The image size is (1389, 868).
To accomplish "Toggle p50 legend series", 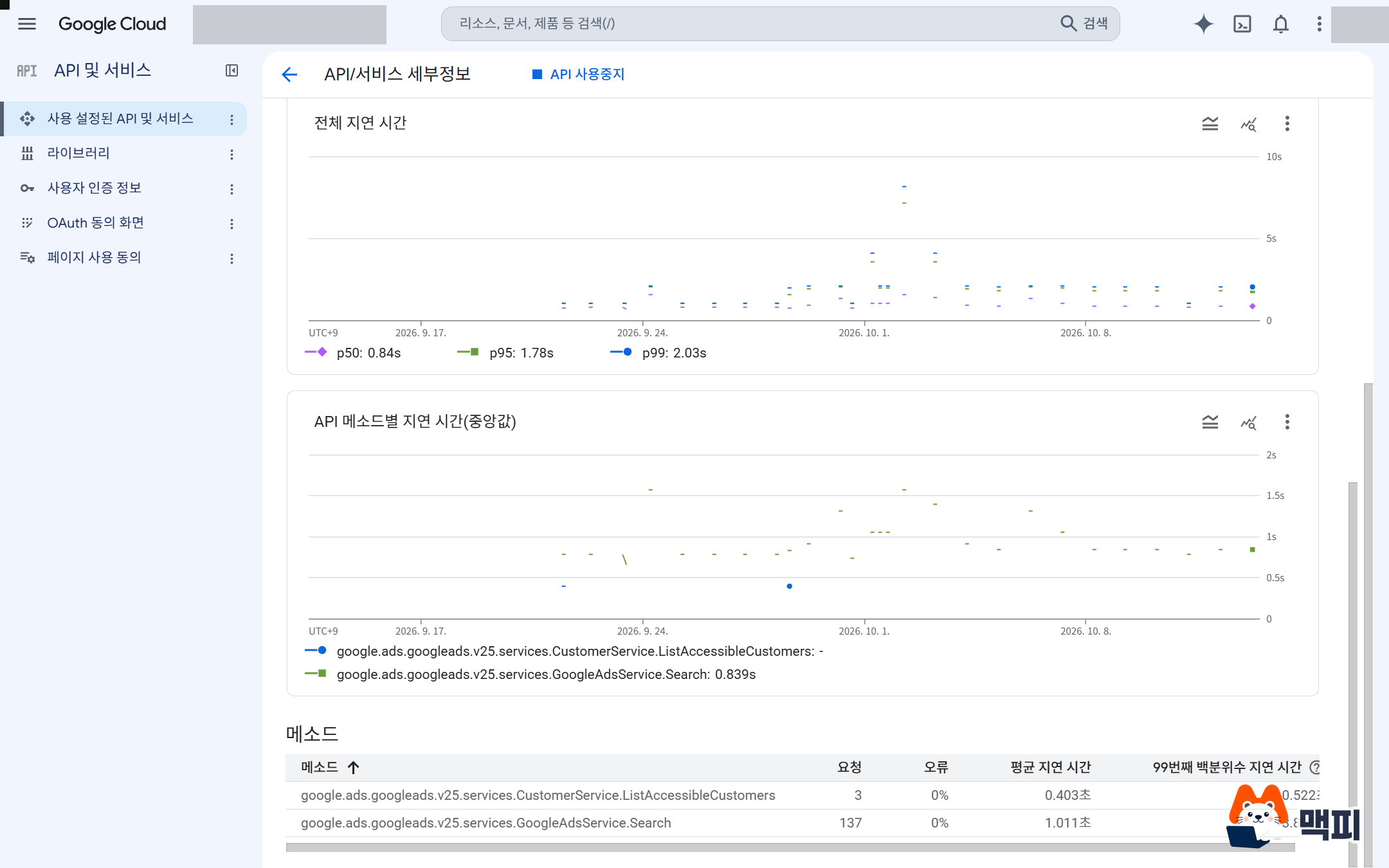I will click(x=352, y=353).
